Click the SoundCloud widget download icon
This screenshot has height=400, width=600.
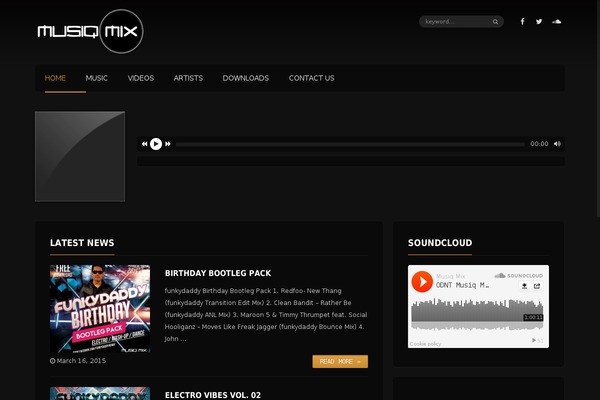click(x=524, y=286)
